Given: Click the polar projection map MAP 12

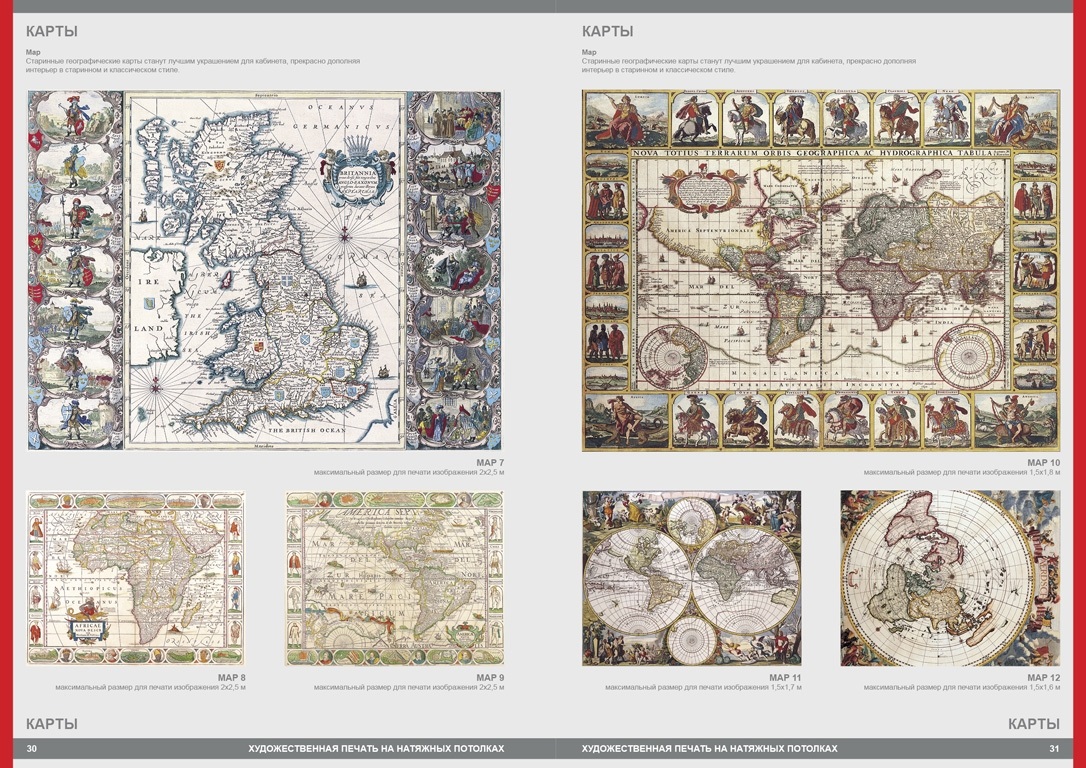Looking at the screenshot, I should click(950, 577).
